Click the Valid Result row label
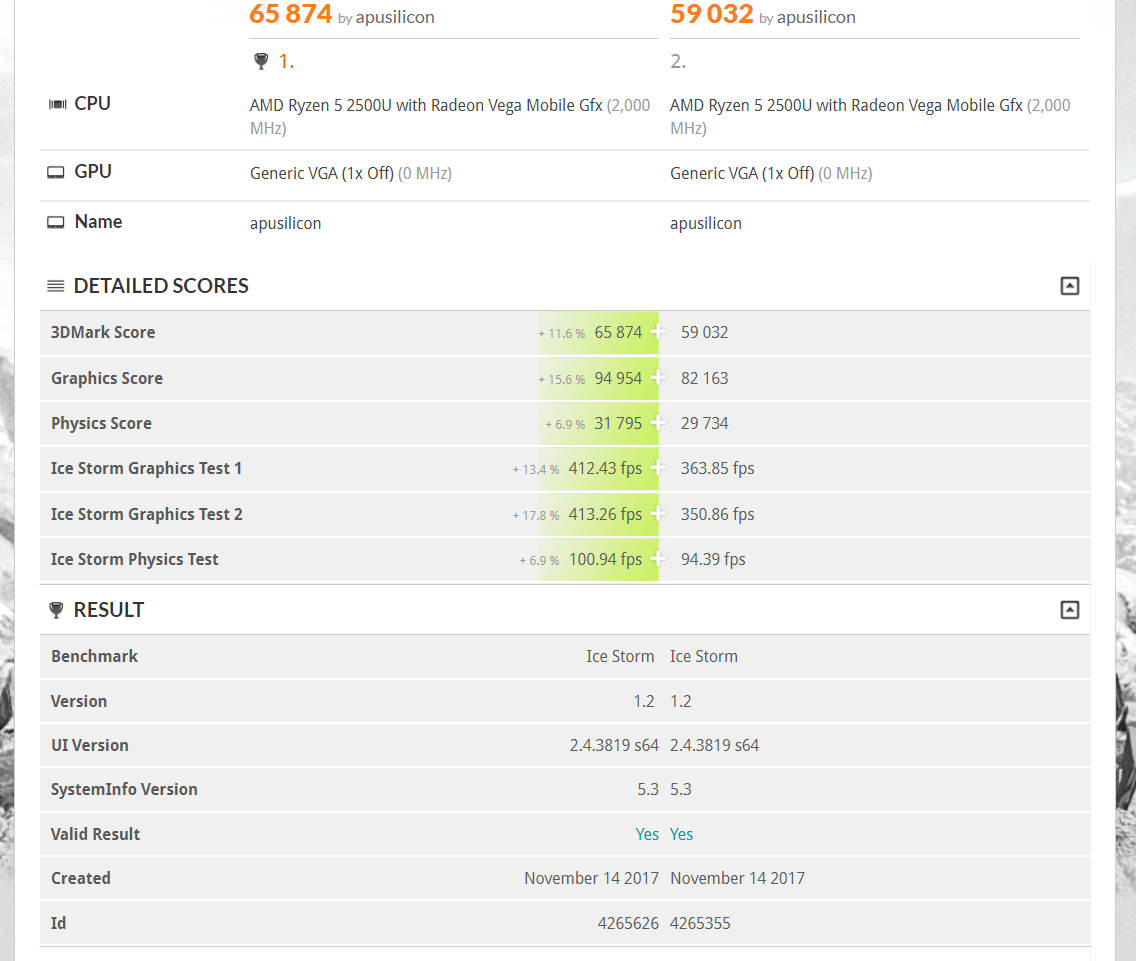Image resolution: width=1136 pixels, height=961 pixels. click(95, 834)
